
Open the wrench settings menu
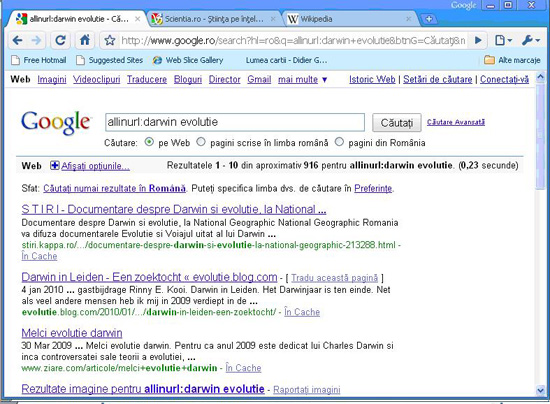click(x=530, y=41)
